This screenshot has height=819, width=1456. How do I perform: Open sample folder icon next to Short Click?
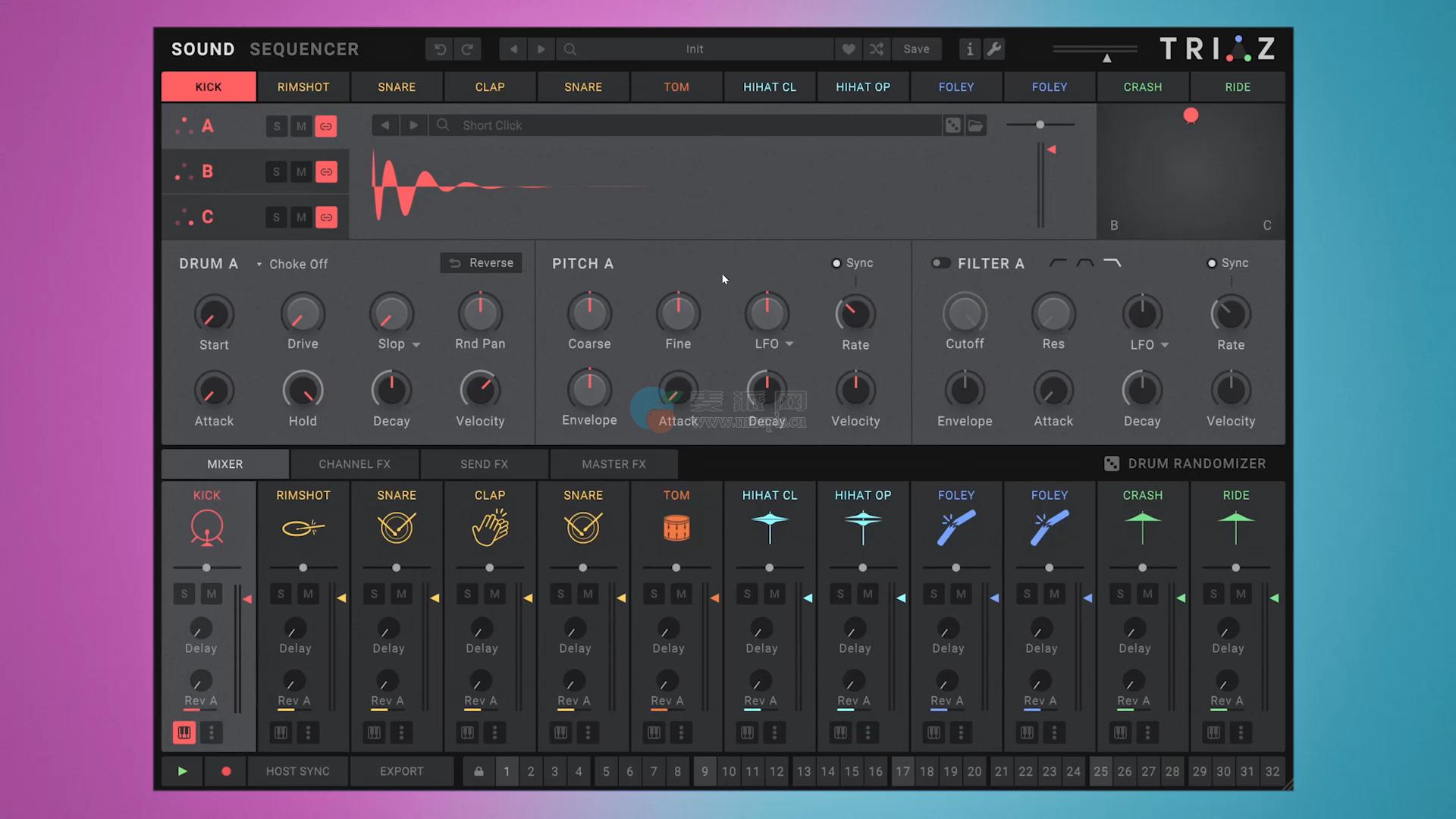tap(976, 126)
